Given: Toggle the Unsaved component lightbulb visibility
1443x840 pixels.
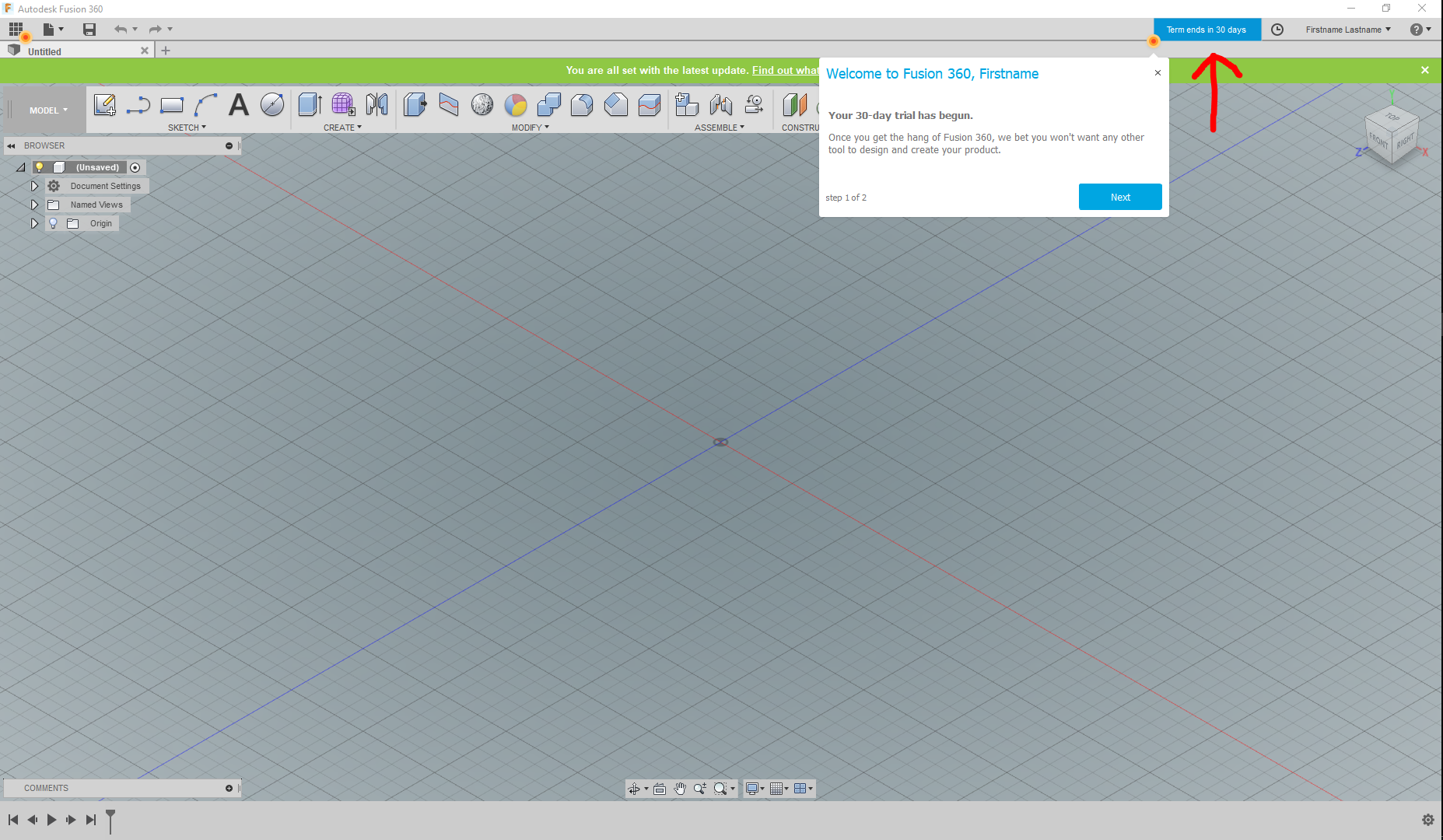Looking at the screenshot, I should click(x=39, y=167).
